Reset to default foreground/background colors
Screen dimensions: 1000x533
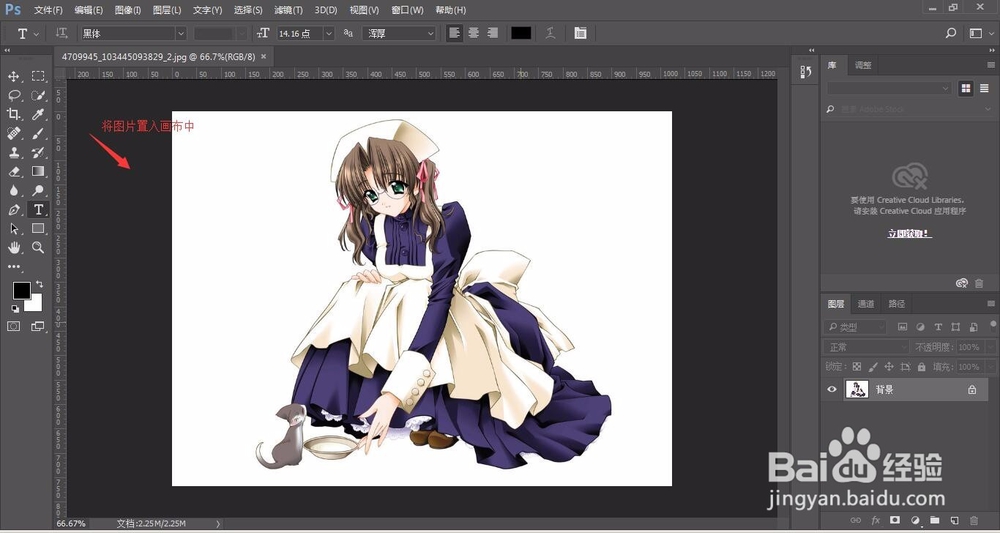[15, 309]
